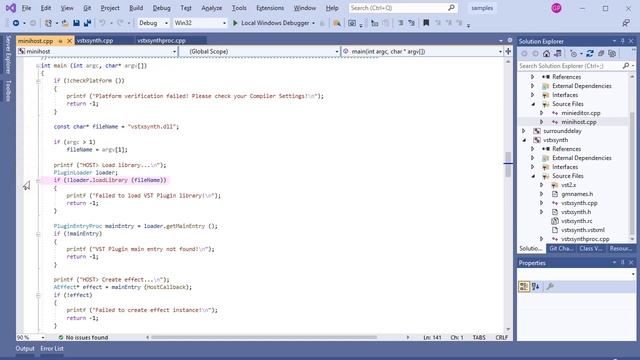Viewport: 640px width, 360px height.
Task: Click the editor horizontal scrollbar
Action: click(x=264, y=338)
